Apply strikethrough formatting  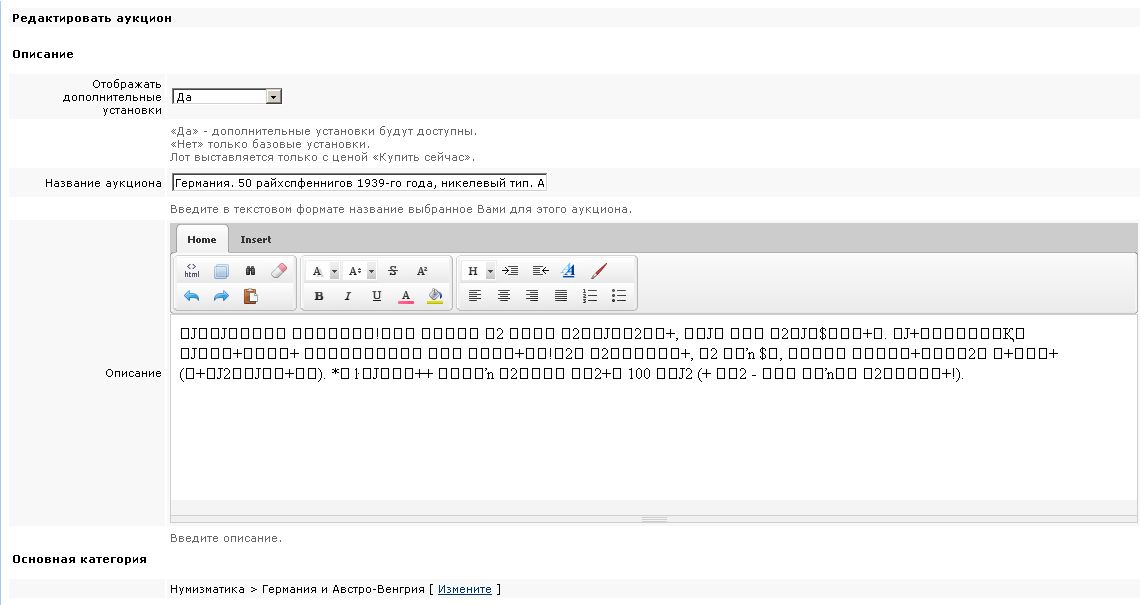click(x=393, y=271)
